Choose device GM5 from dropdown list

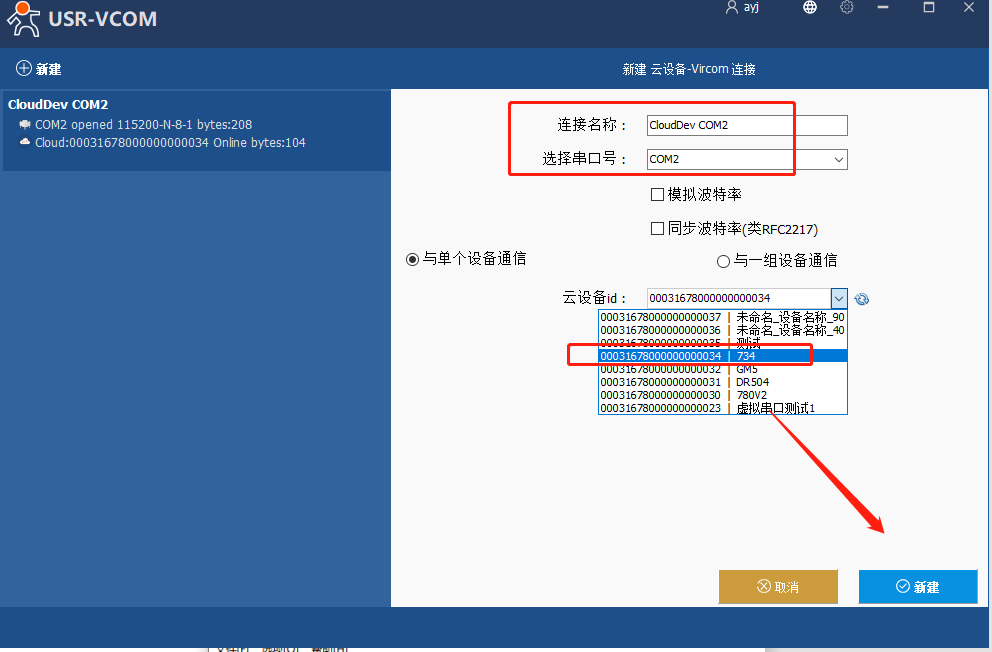[x=722, y=369]
